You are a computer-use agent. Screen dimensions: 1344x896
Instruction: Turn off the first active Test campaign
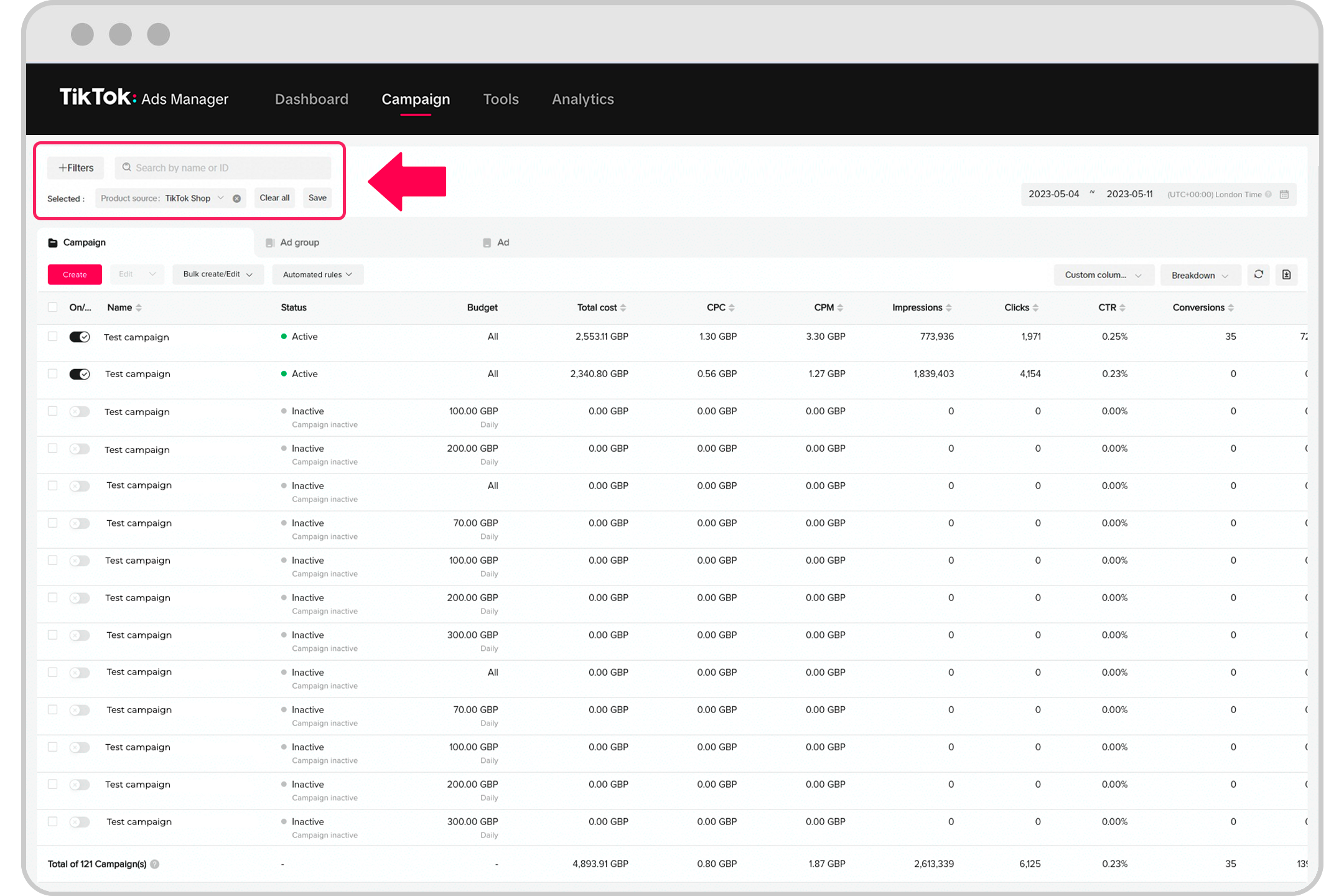click(80, 337)
